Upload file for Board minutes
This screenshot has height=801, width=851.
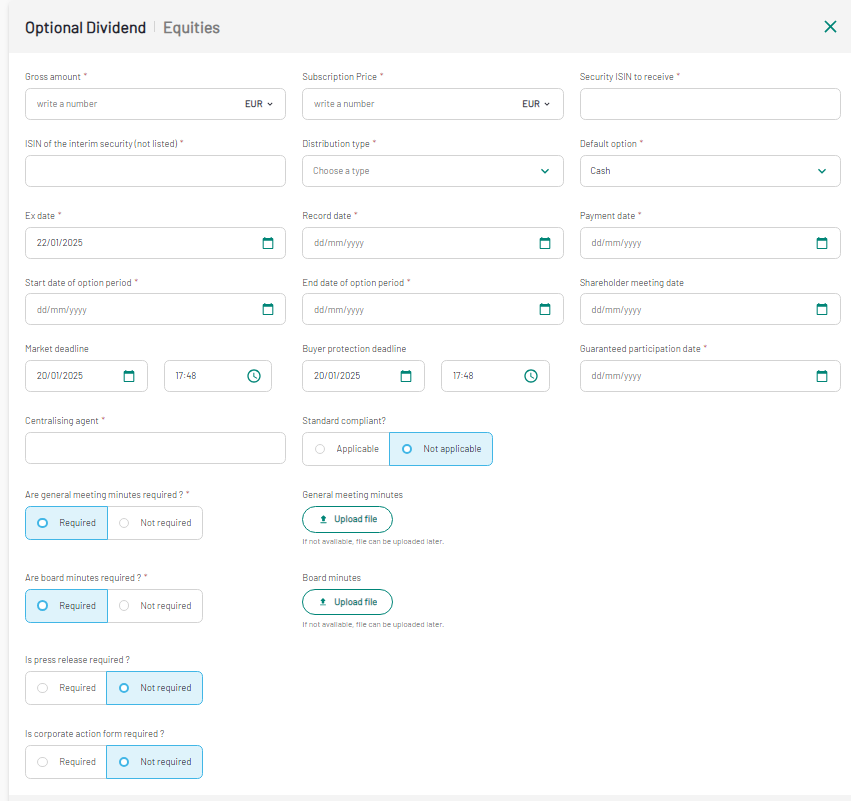[347, 602]
